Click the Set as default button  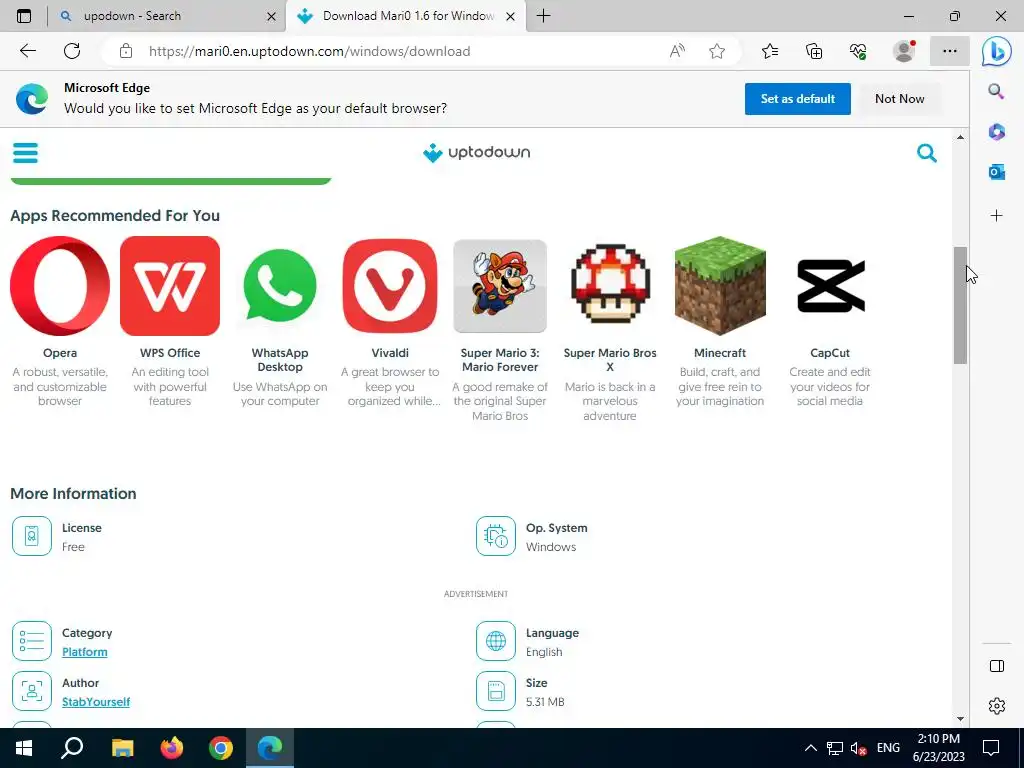point(797,99)
